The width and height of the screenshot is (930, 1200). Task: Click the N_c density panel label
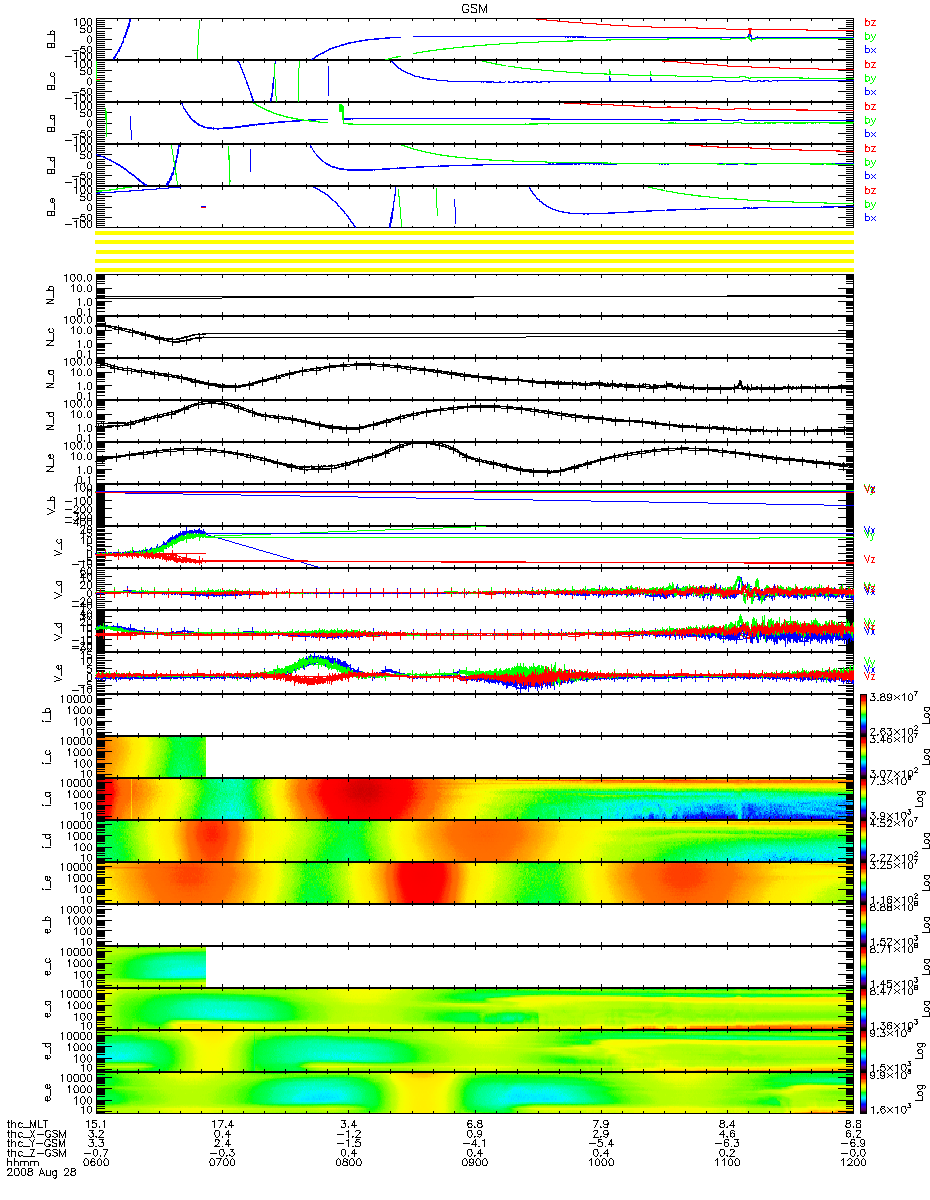point(51,337)
